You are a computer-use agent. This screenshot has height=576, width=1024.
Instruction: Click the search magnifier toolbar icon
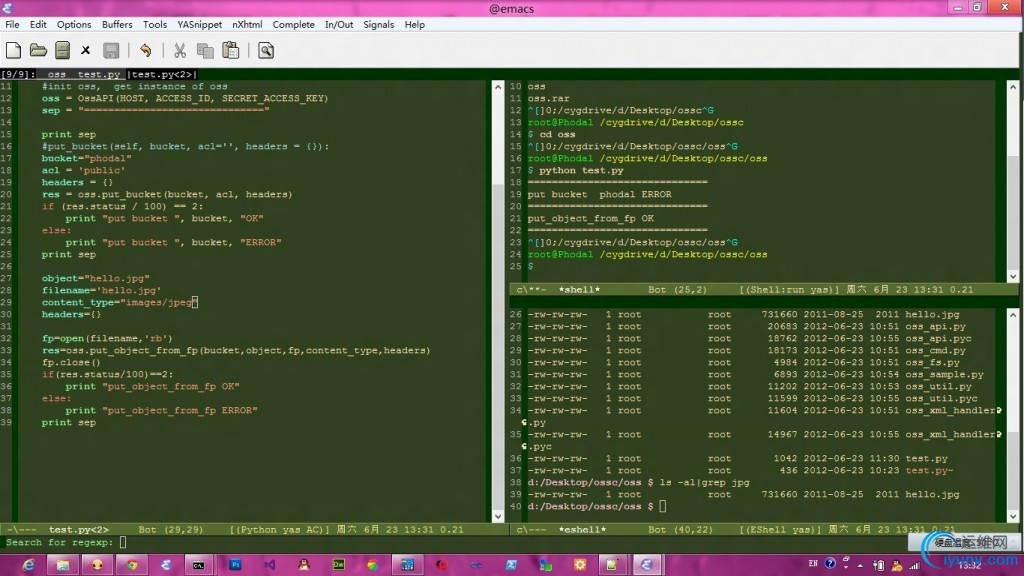point(266,50)
